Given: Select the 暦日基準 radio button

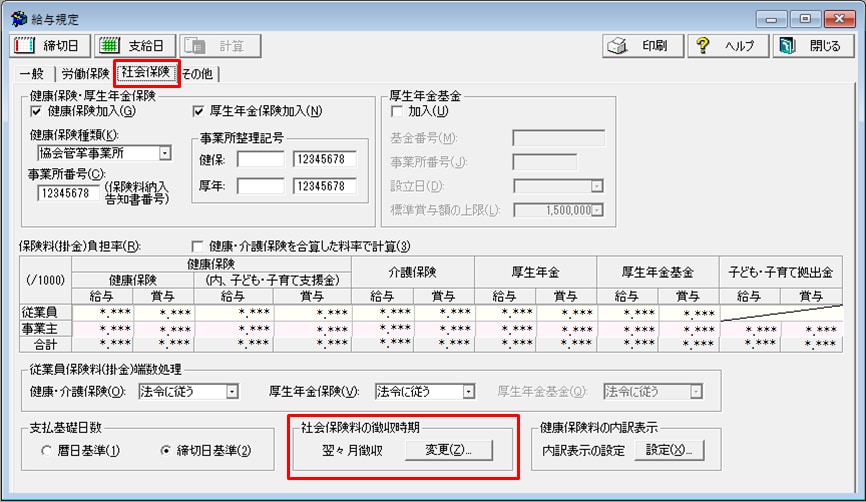Looking at the screenshot, I should coord(47,450).
